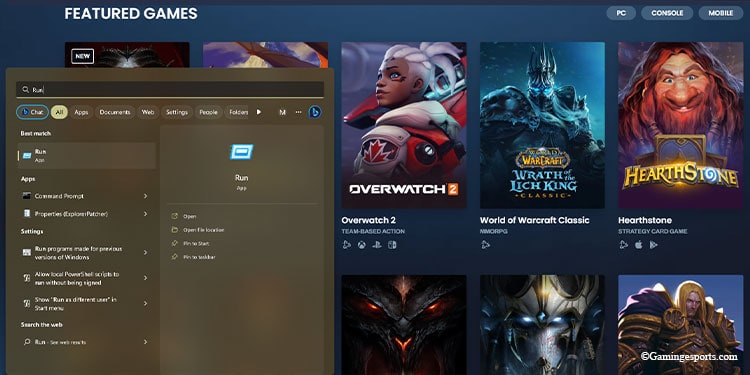Screen dimensions: 750x375
Task: Click the Xbox platform icon under Overwatch 2
Action: click(x=361, y=245)
